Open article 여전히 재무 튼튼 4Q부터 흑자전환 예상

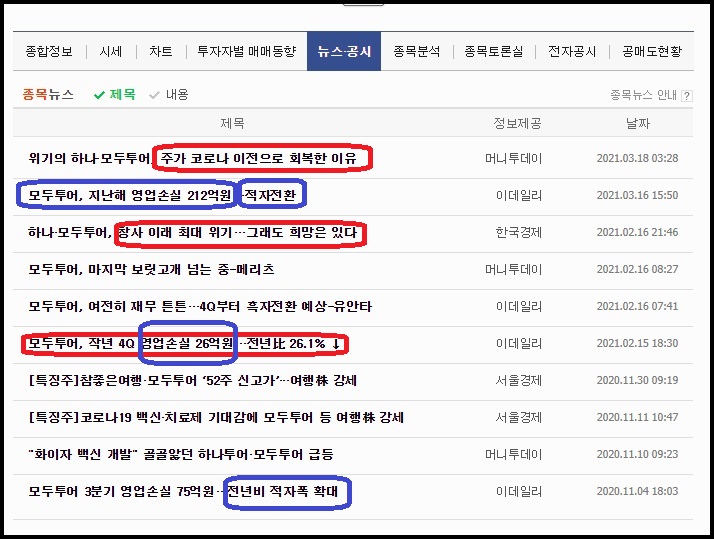coord(200,306)
